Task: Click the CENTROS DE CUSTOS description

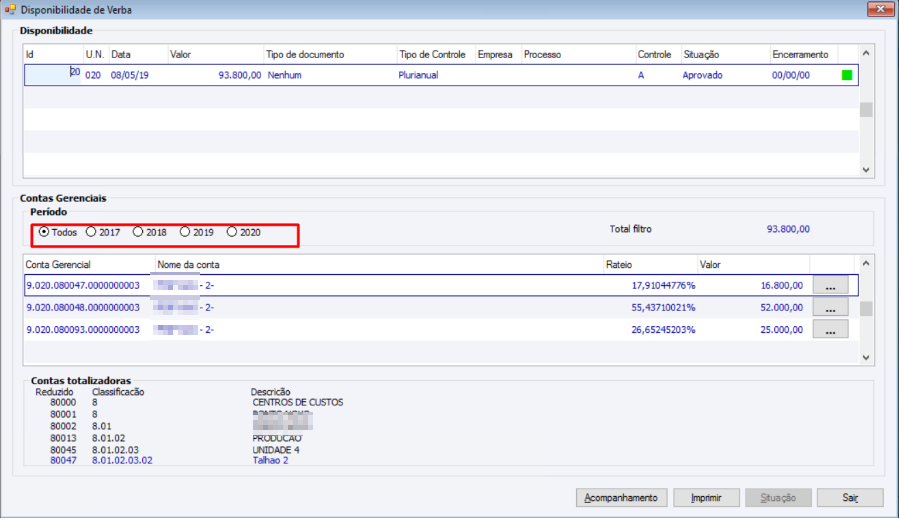Action: (x=298, y=402)
